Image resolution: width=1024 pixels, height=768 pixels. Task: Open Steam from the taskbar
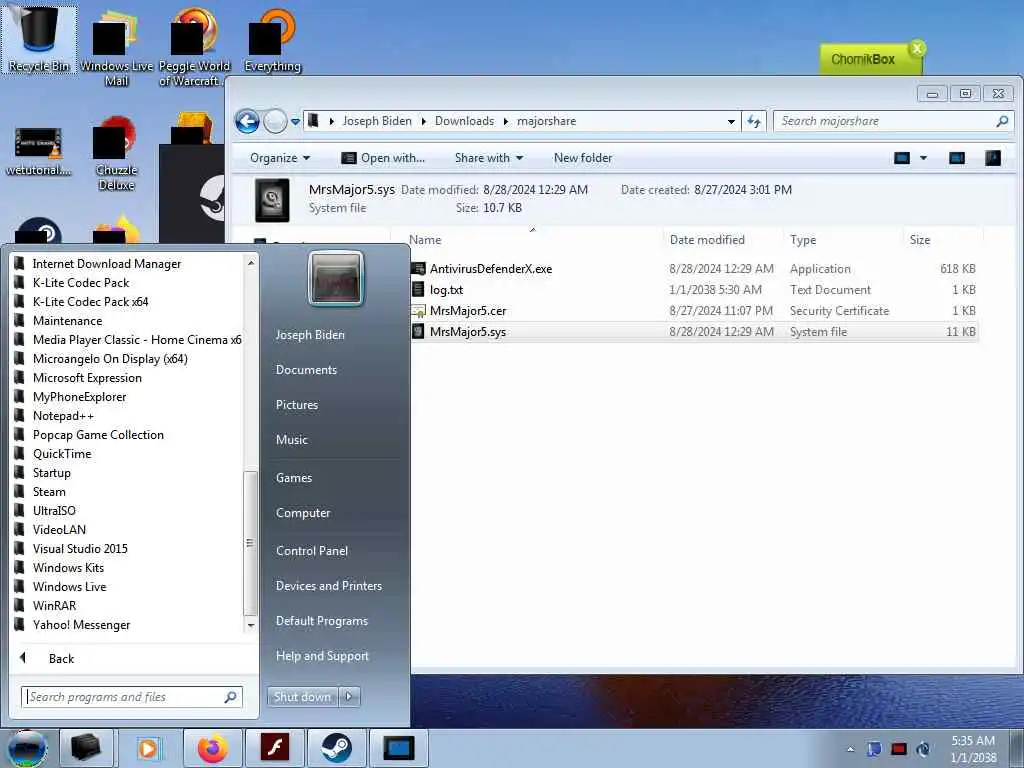tap(336, 748)
